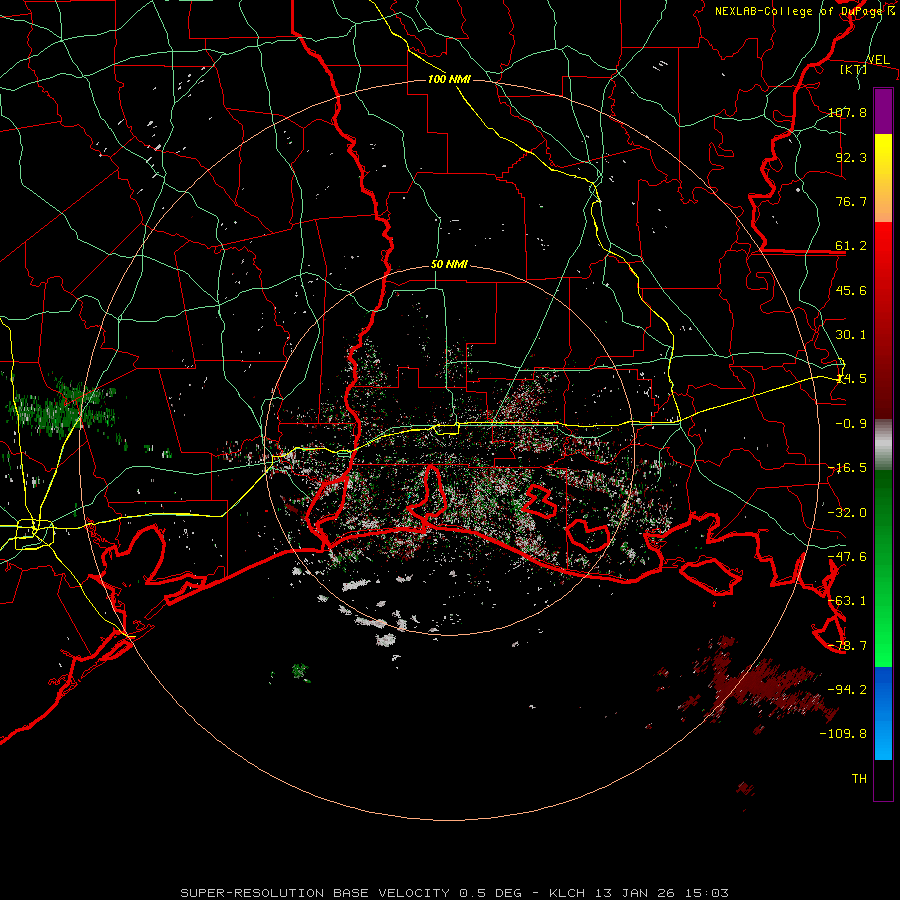This screenshot has width=900, height=900.
Task: Click the 30.1 velocity scale value
Action: click(x=851, y=335)
